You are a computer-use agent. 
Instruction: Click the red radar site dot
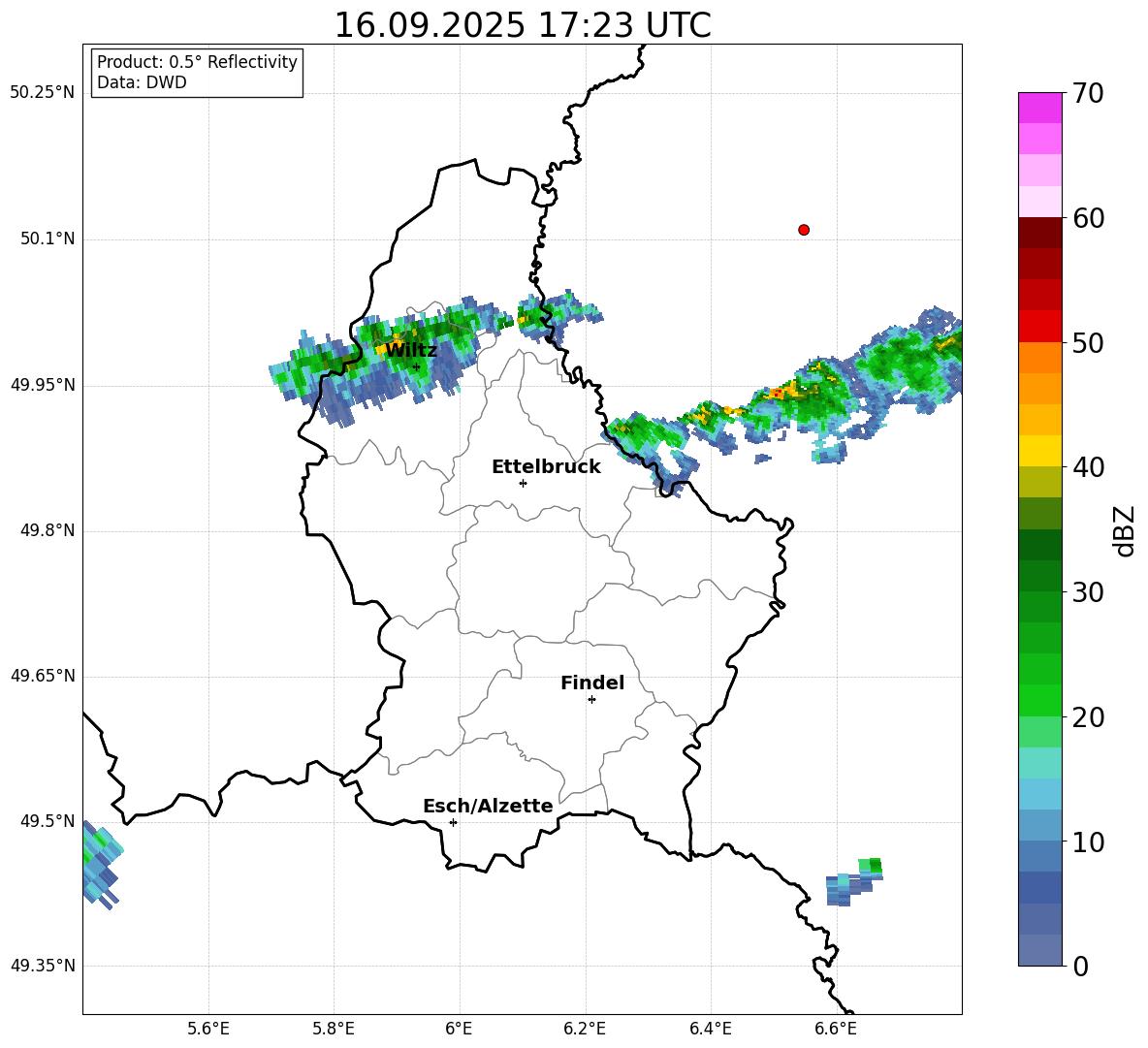pos(803,230)
